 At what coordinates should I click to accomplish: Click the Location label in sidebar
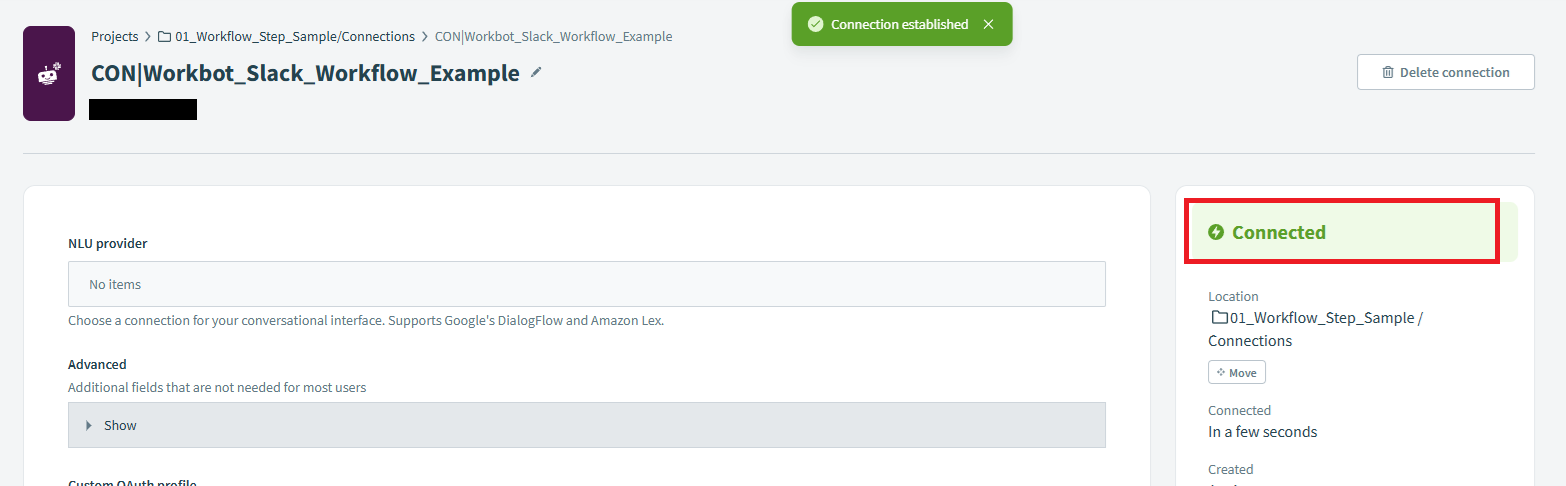(1233, 296)
